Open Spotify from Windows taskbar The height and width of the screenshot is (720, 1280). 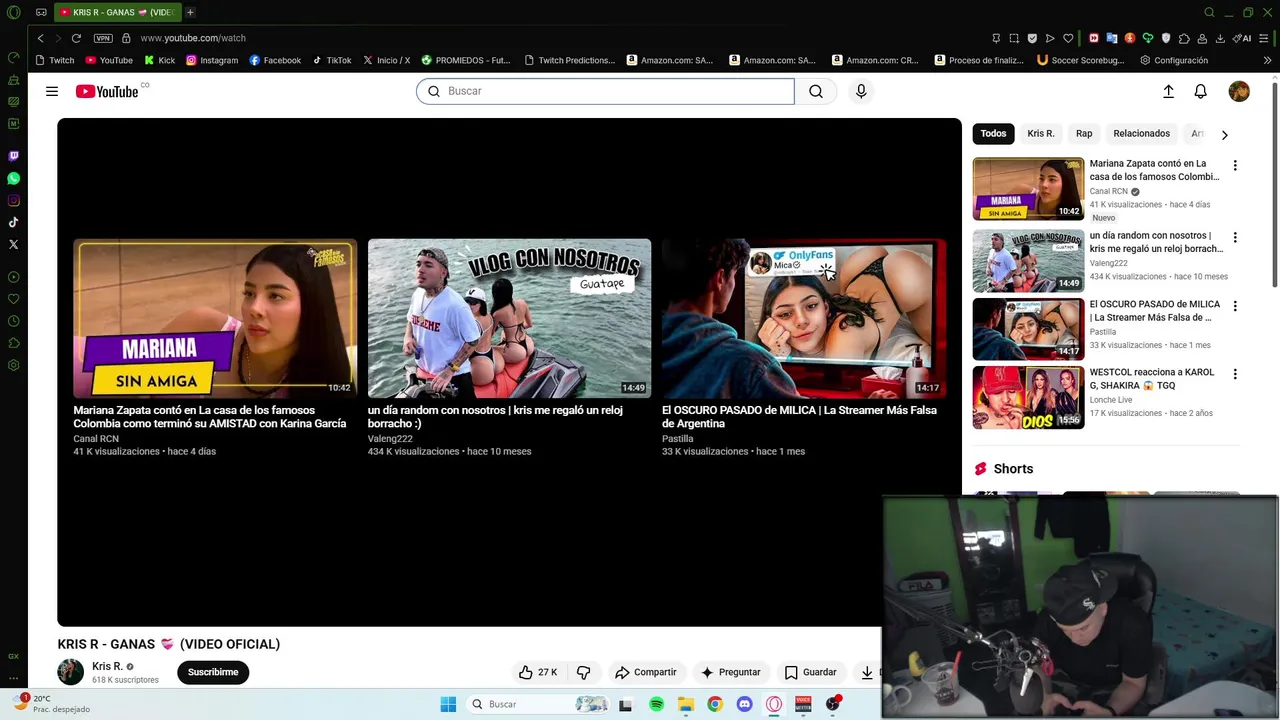point(656,704)
